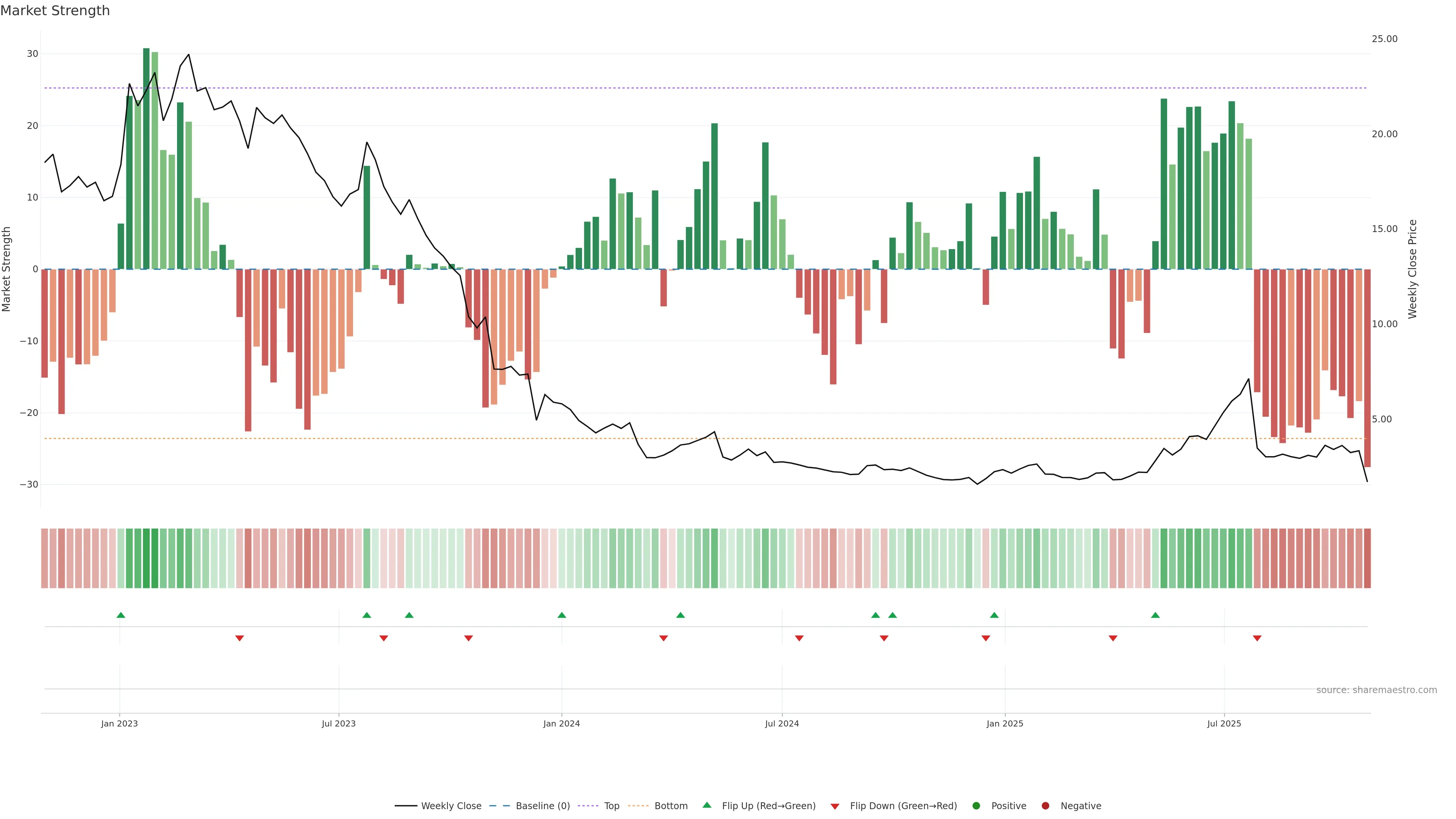1456x819 pixels.
Task: Click the first red flip-down triangle marker
Action: point(239,638)
